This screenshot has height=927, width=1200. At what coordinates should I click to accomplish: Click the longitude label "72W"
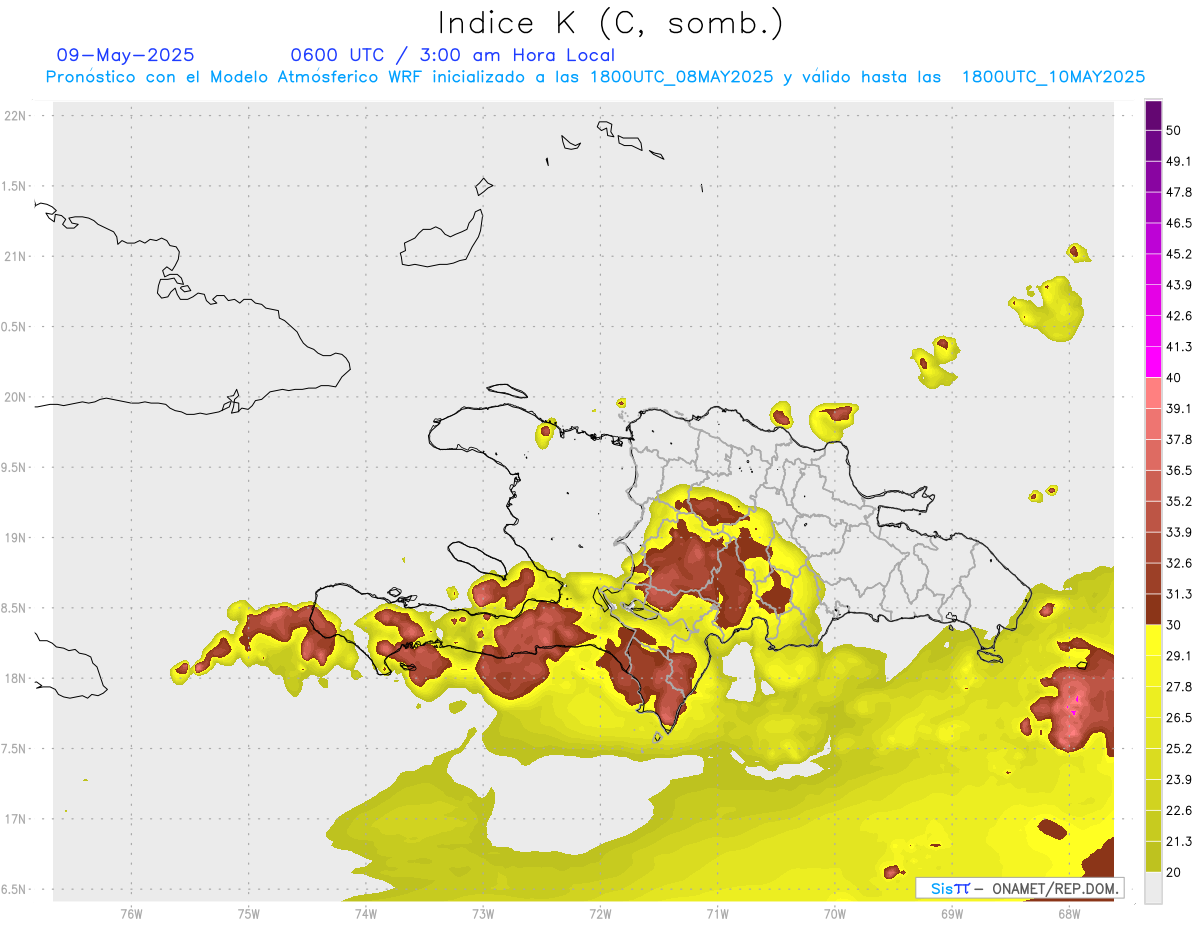coord(600,913)
